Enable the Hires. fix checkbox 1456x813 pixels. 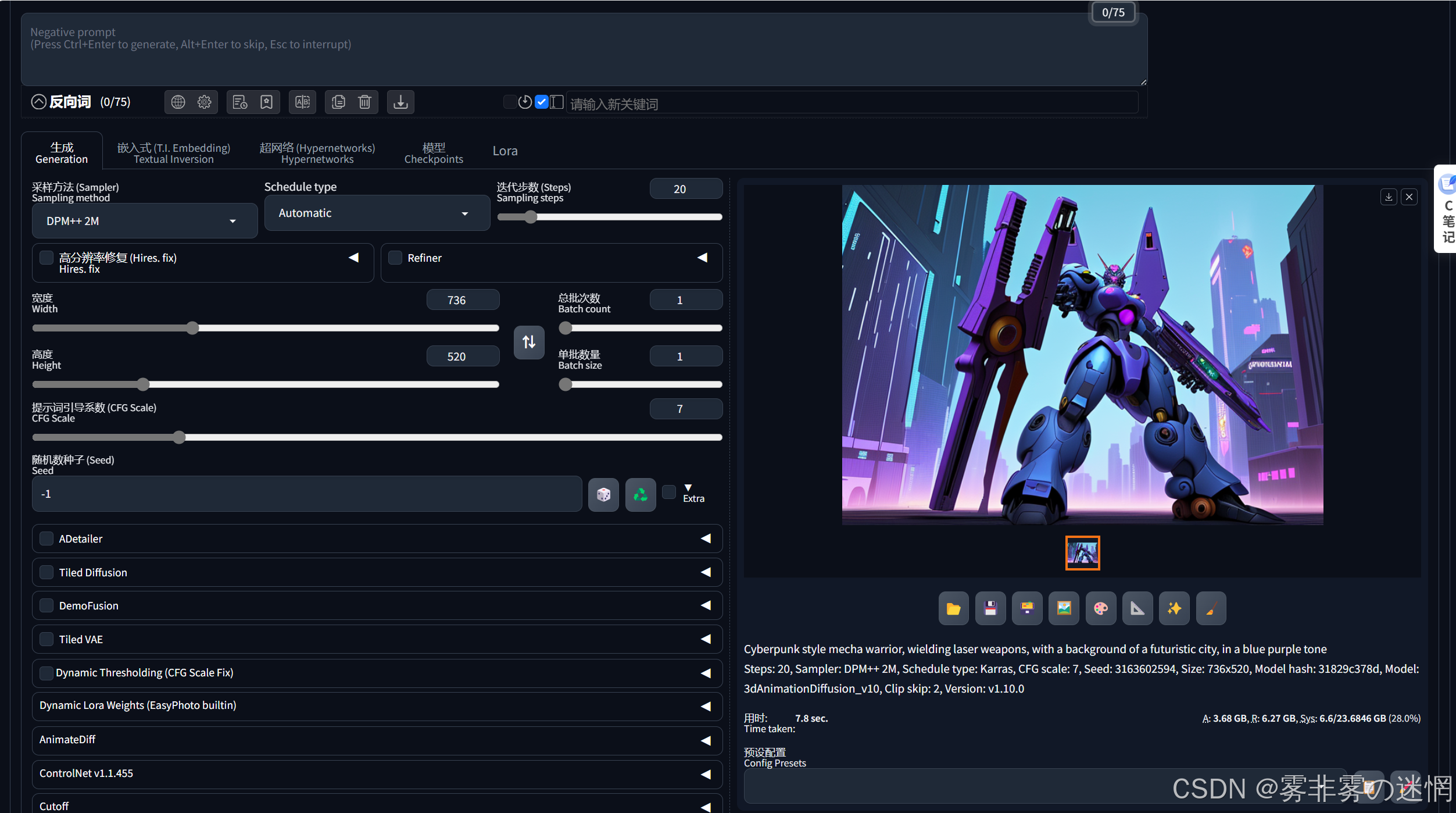click(x=46, y=258)
